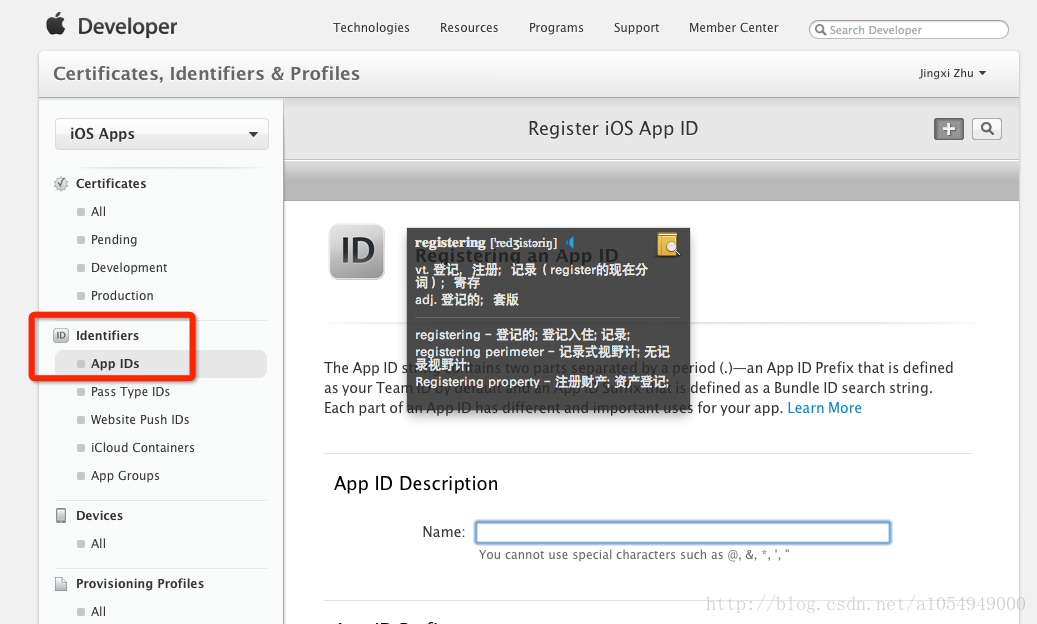
Task: Click the Identifiers section header
Action: point(107,336)
